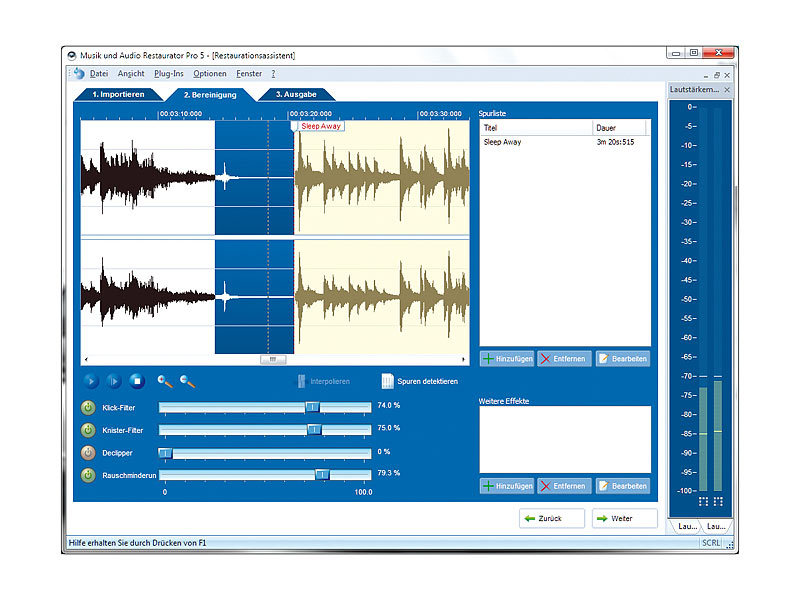Viewport: 800px width, 600px height.
Task: Click Entfernen under Weitere Effekte
Action: (x=564, y=486)
